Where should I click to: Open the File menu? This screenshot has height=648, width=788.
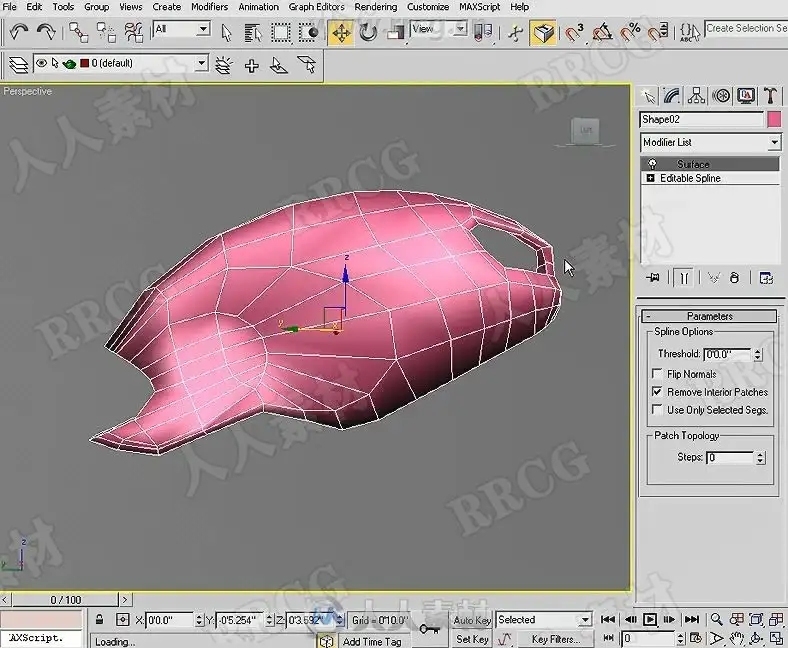10,7
